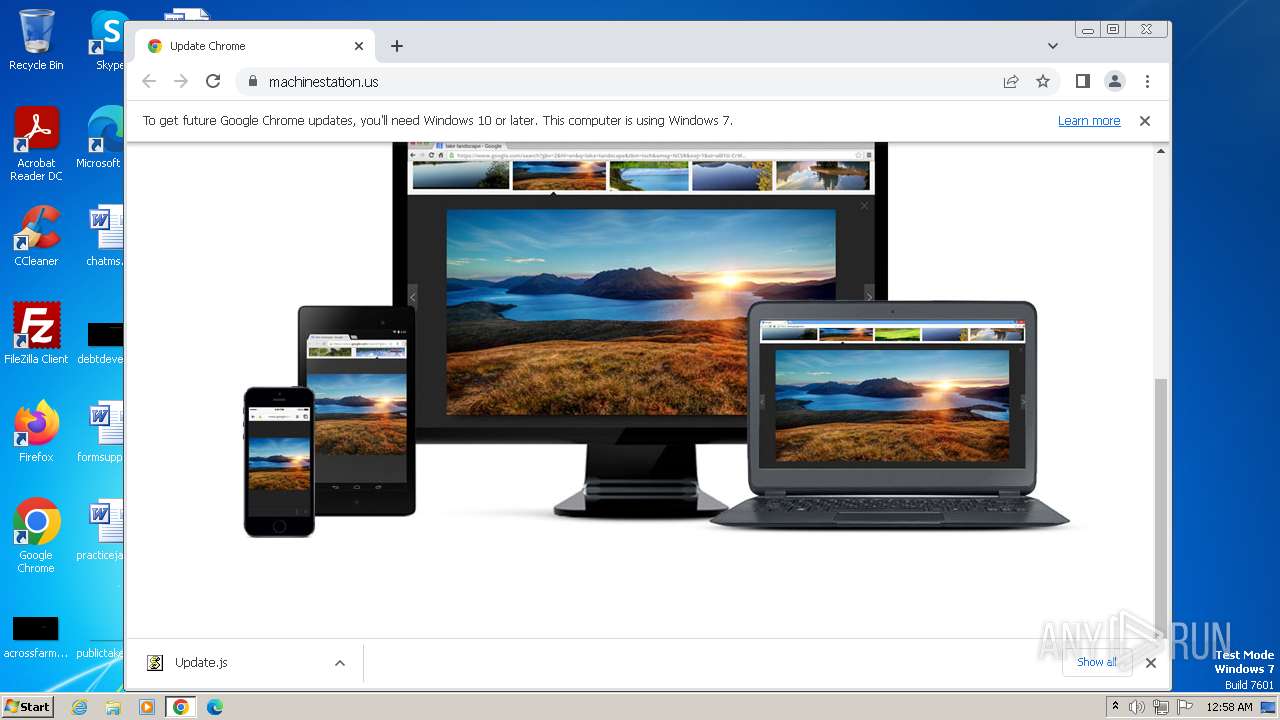Show all downloads
Screen dimensions: 1280x720
(x=1097, y=662)
